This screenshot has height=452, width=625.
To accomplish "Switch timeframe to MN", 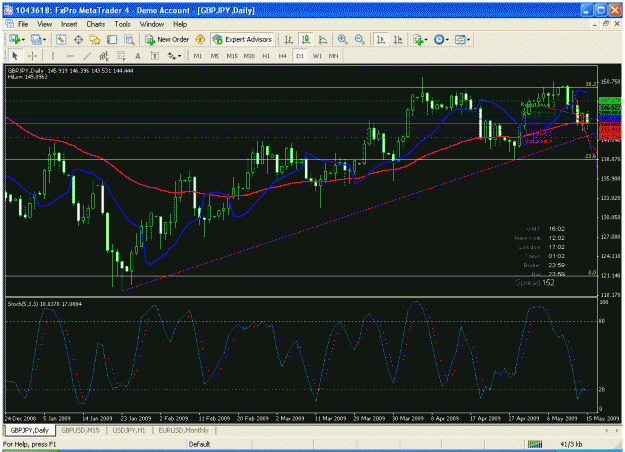I will point(334,56).
